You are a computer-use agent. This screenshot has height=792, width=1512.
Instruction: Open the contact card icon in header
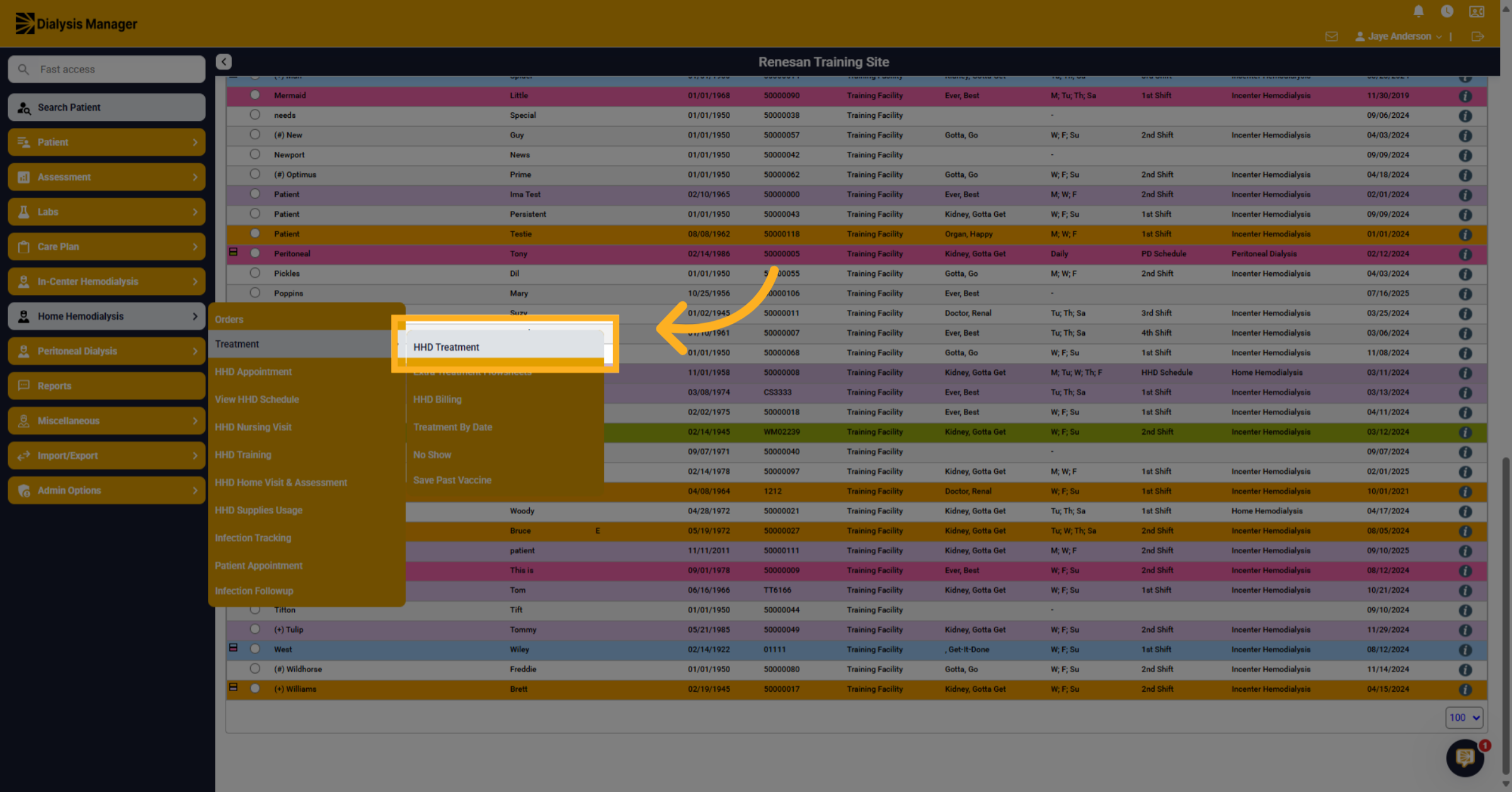tap(1477, 11)
